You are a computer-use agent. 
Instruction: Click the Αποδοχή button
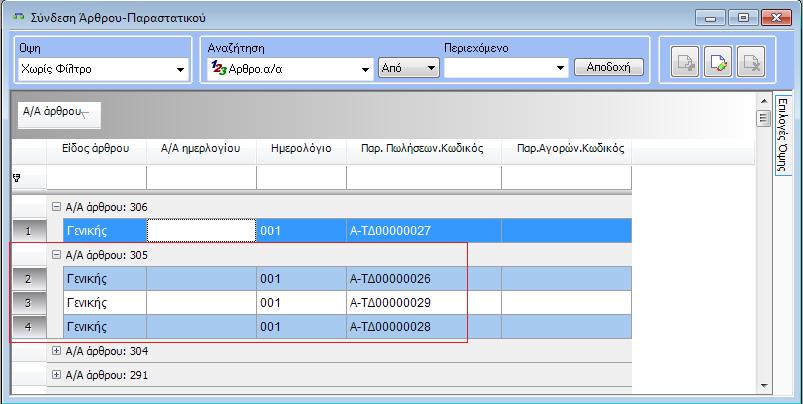click(x=608, y=67)
